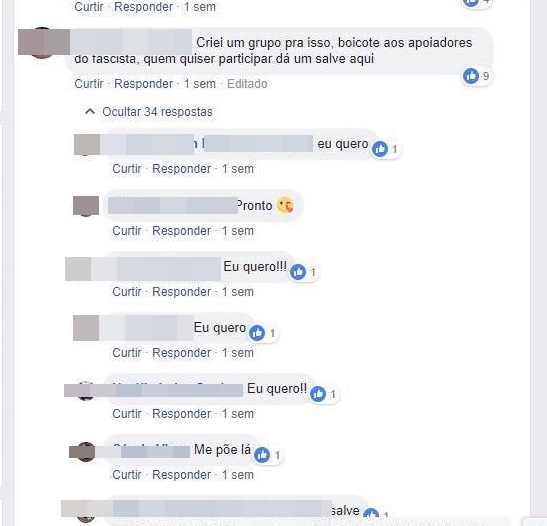547x526 pixels.
Task: Click like icon beside first 'eu quero' reply
Action: coord(380,149)
